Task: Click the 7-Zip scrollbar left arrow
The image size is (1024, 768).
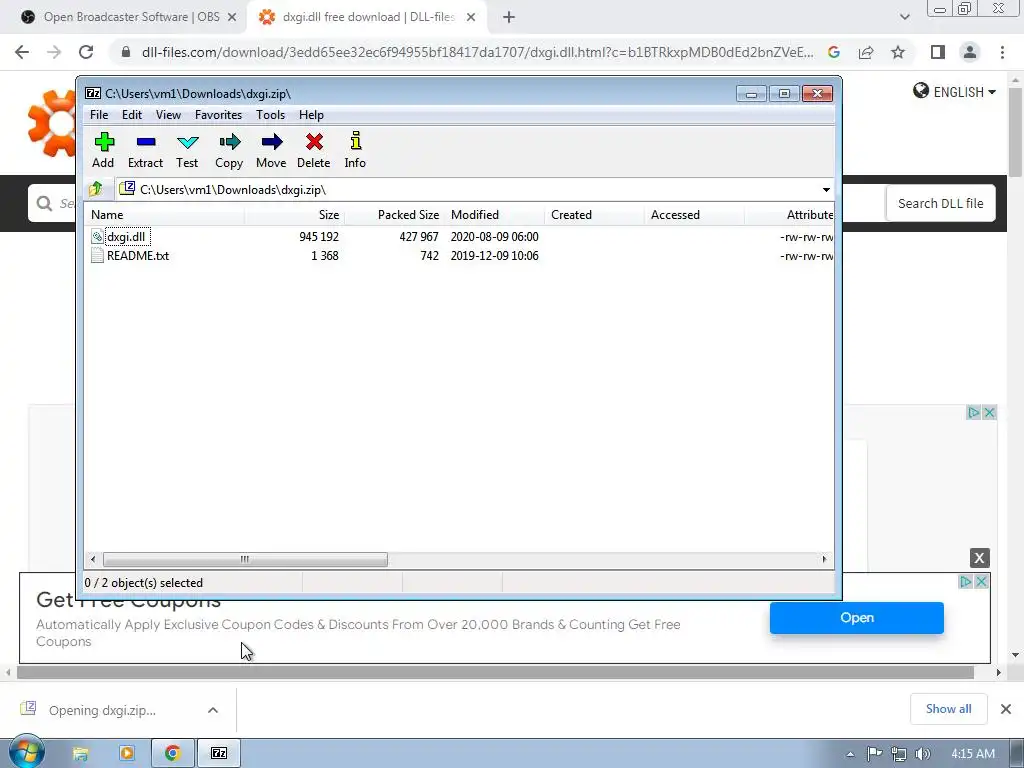Action: [x=93, y=559]
